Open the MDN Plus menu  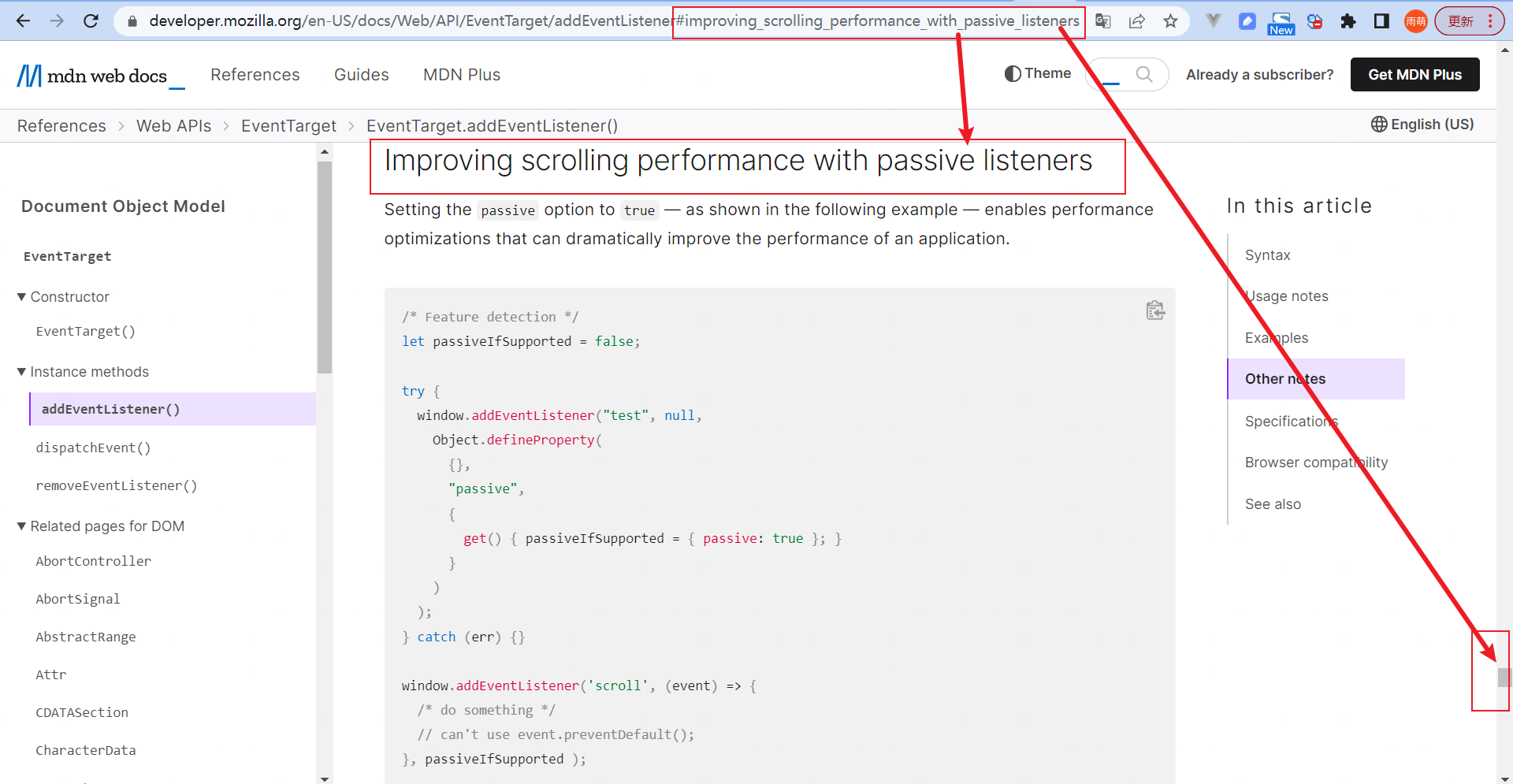(x=462, y=75)
